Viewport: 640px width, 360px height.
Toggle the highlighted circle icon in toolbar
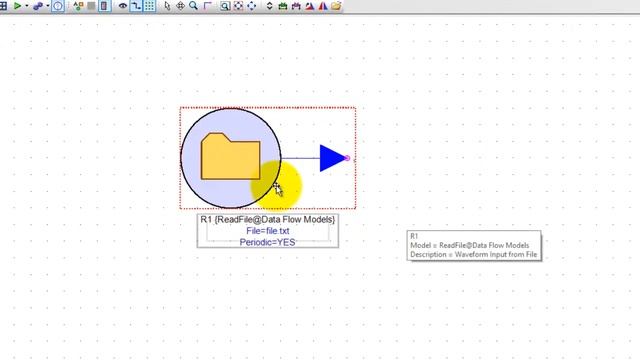tap(58, 6)
